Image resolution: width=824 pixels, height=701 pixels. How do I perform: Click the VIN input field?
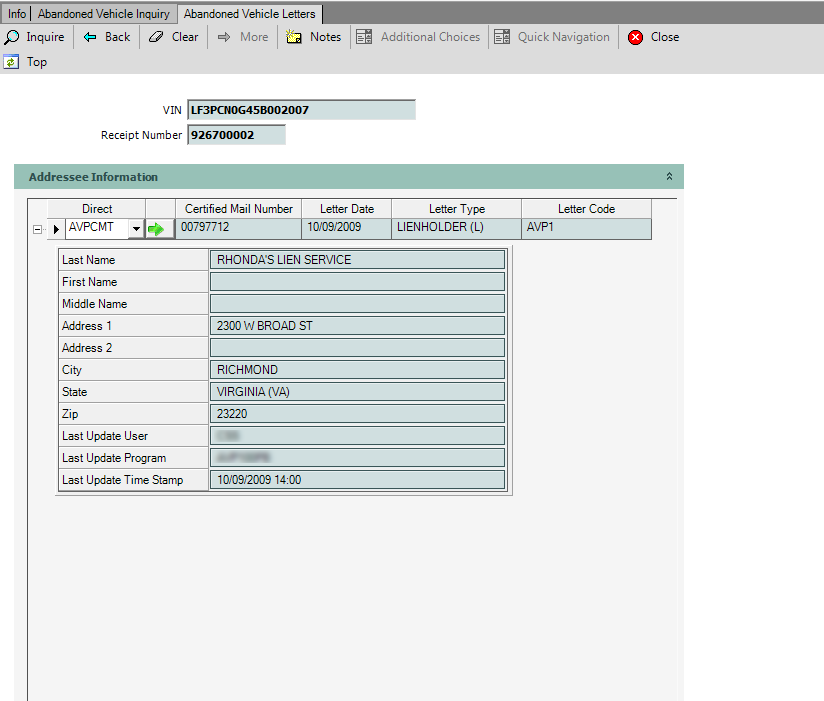(300, 110)
